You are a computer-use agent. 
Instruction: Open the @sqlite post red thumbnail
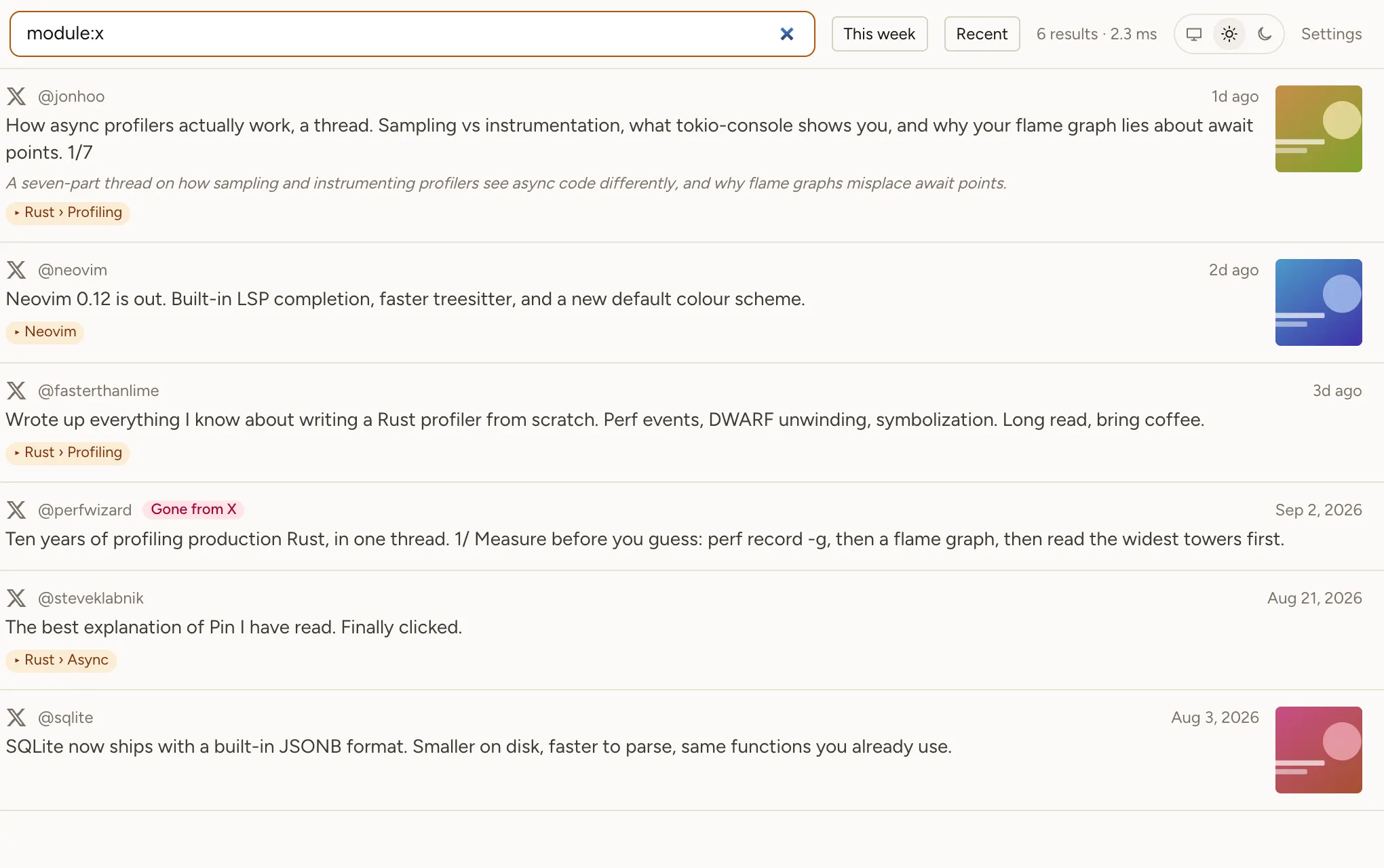[1318, 750]
